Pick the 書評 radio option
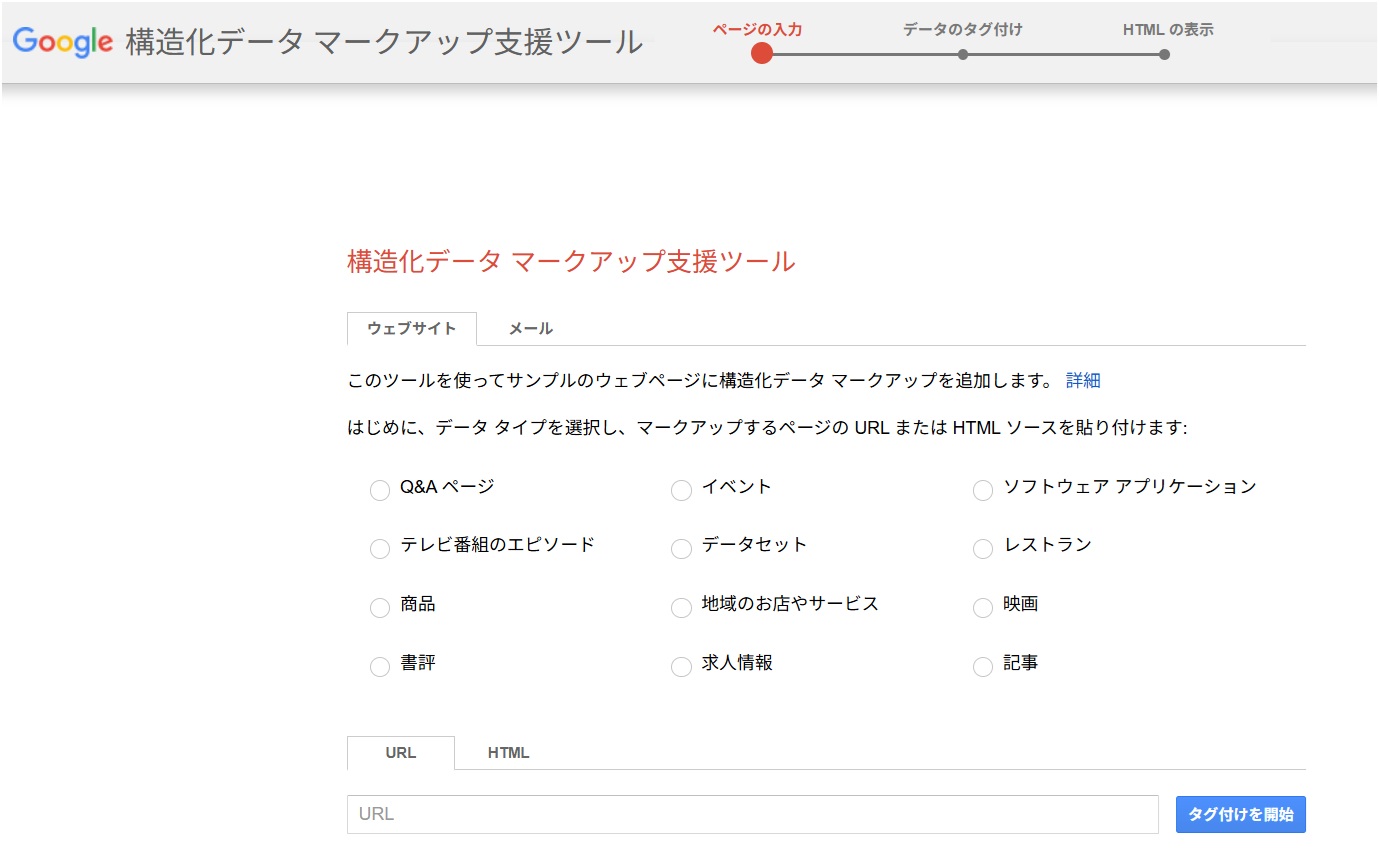Viewport: 1379px width, 859px height. pyautogui.click(x=380, y=667)
